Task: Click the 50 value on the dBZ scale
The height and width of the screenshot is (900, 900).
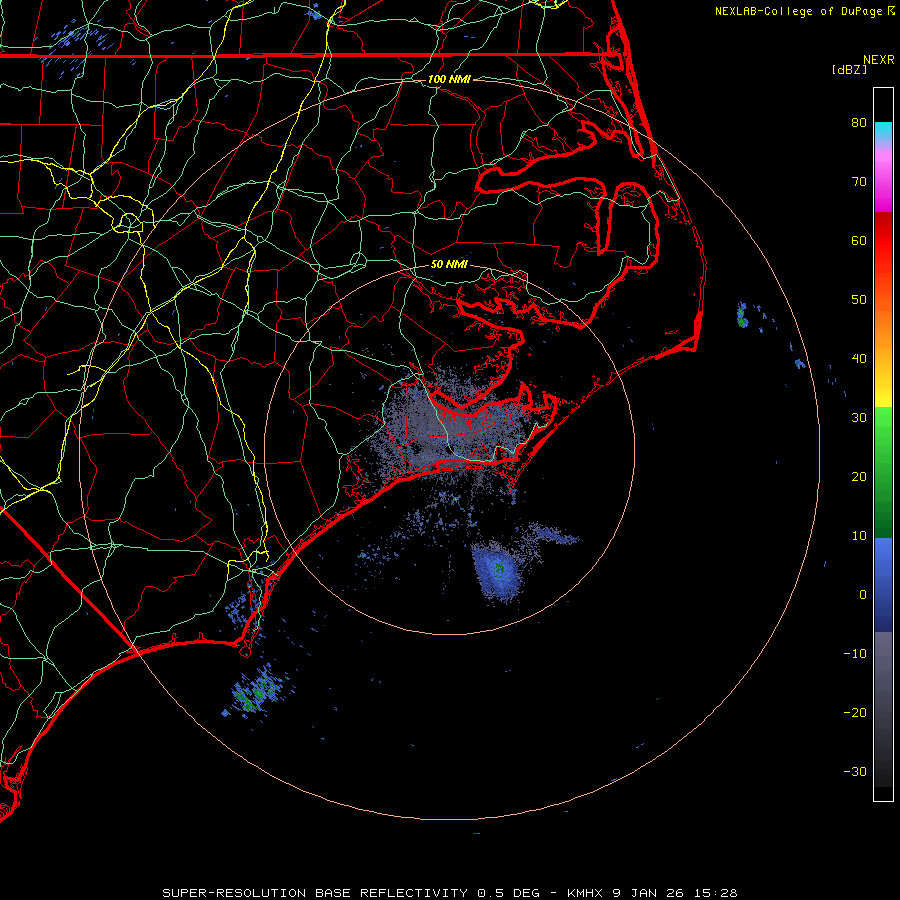Action: click(859, 300)
